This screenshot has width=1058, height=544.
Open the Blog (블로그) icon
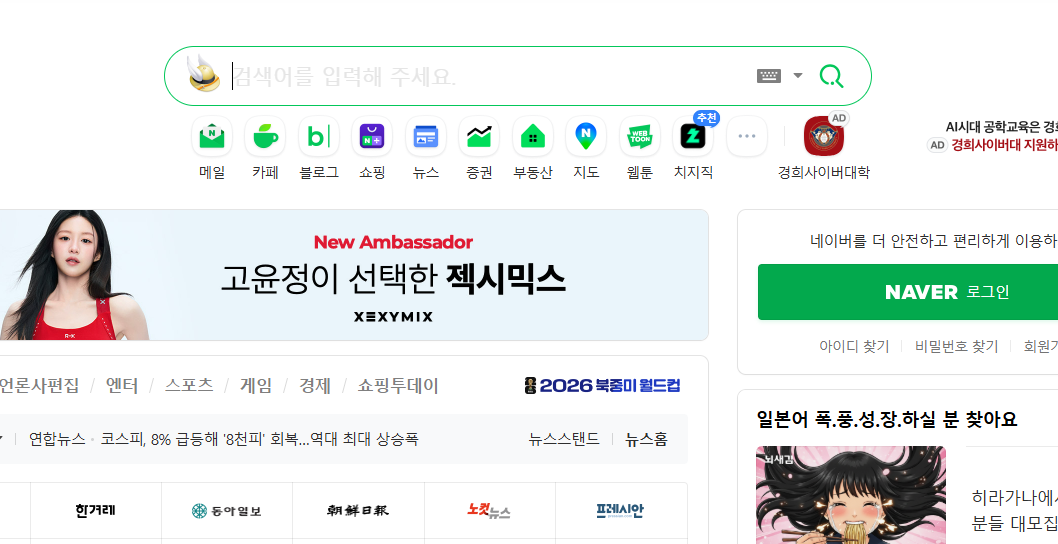coord(318,136)
